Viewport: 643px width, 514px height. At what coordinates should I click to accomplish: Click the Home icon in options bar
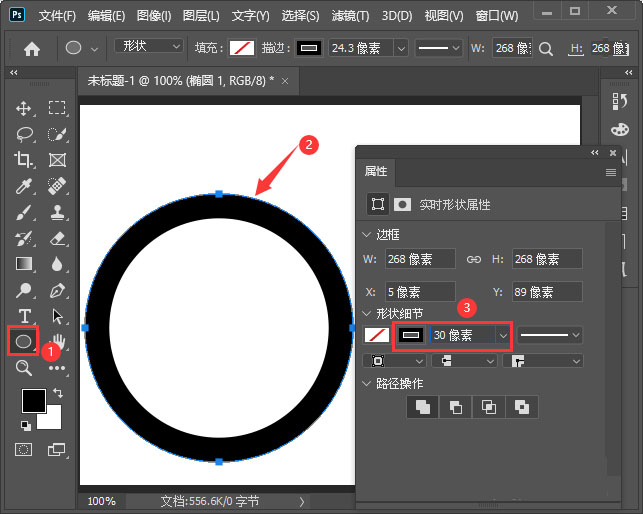32,48
